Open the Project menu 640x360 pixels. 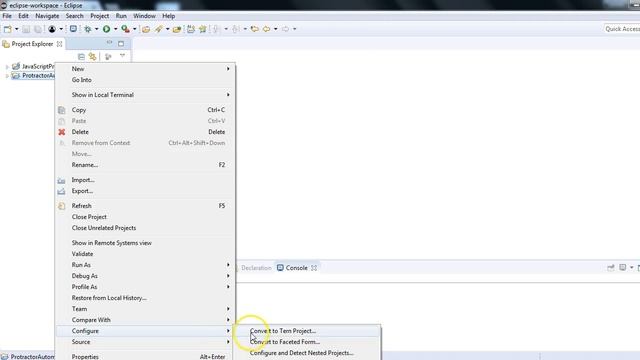pos(99,16)
